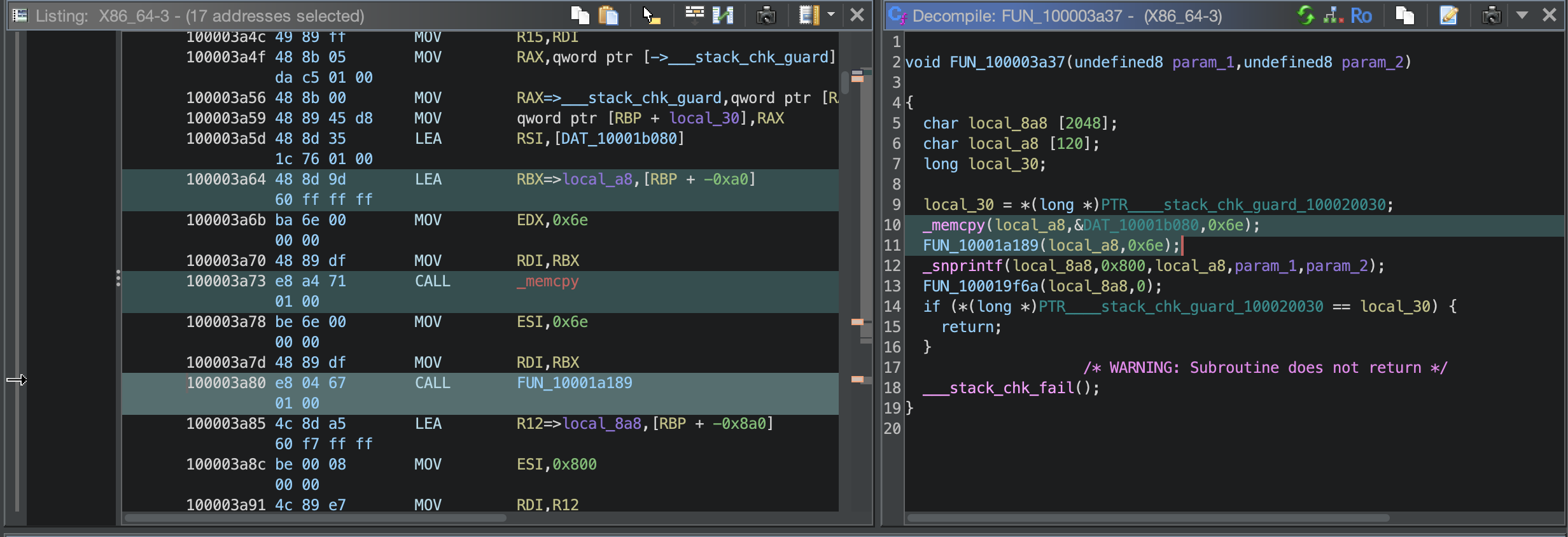This screenshot has height=537, width=1568.
Task: Take a Decompile snapshot with camera icon
Action: (1492, 15)
